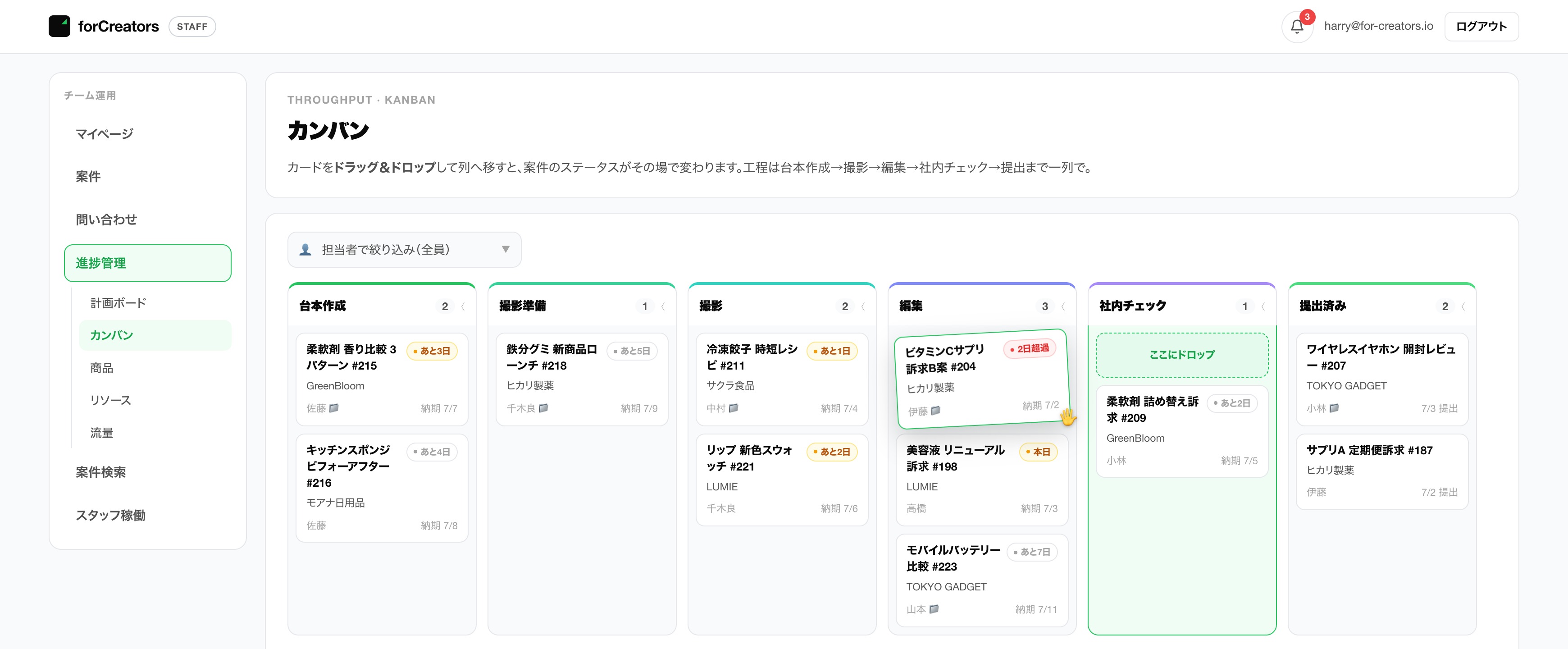Open card 柔軟剤 詰め替え訴求 #209

(1181, 431)
